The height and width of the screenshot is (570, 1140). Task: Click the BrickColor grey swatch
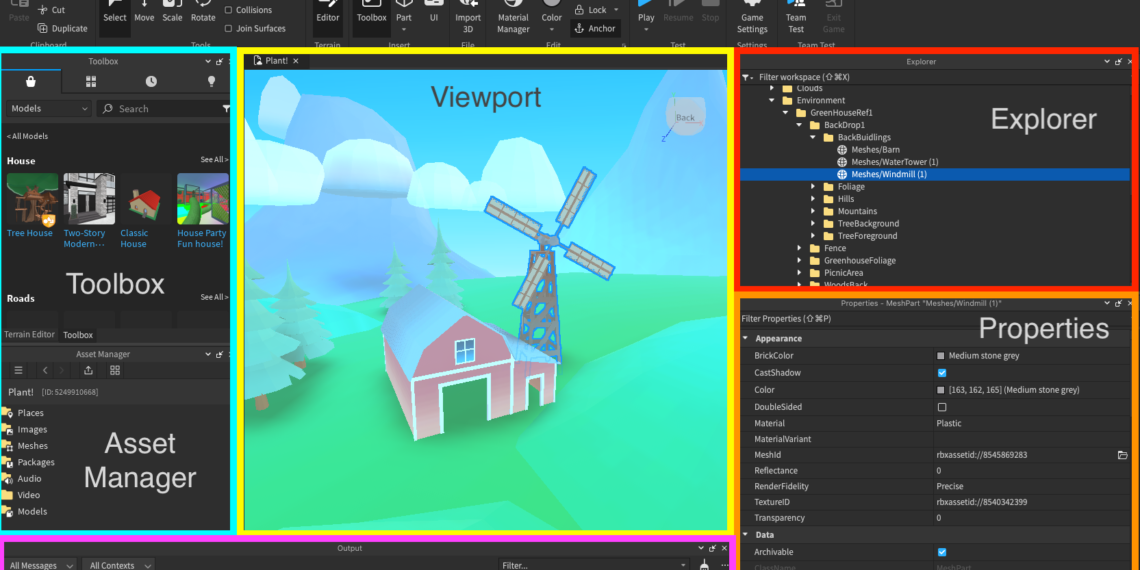click(941, 356)
